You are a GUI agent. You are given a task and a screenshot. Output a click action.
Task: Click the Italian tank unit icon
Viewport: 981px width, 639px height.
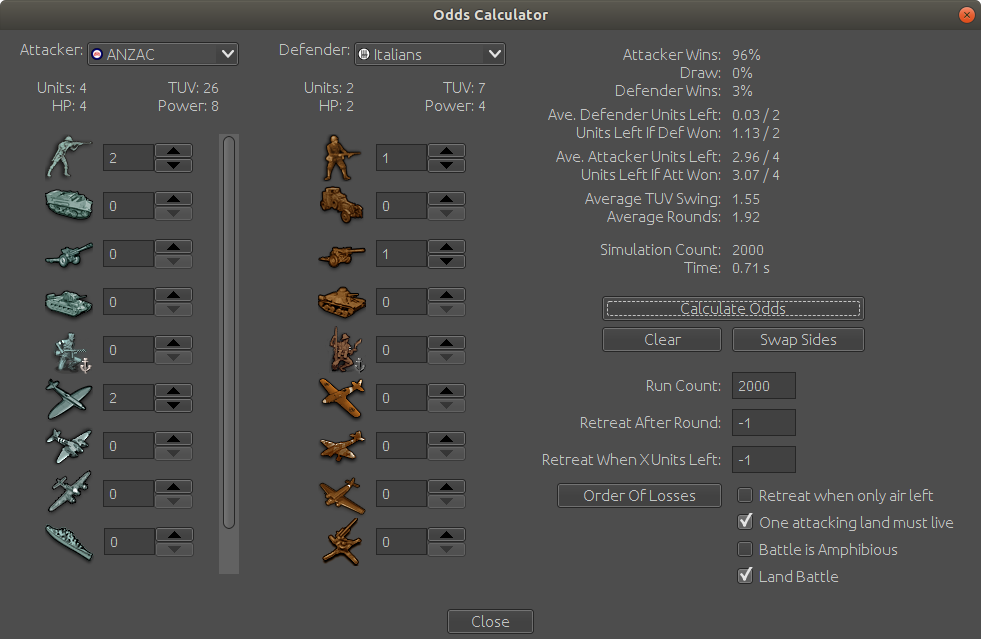tap(341, 302)
